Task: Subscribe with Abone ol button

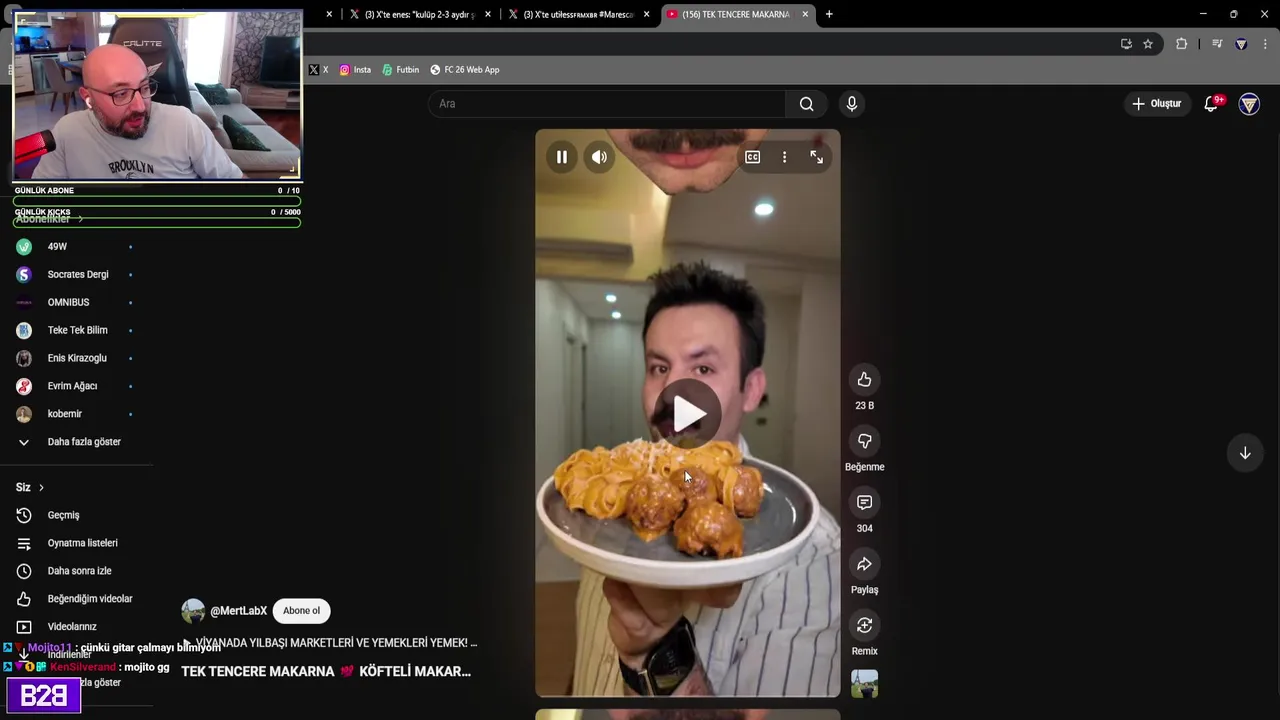Action: (x=301, y=611)
